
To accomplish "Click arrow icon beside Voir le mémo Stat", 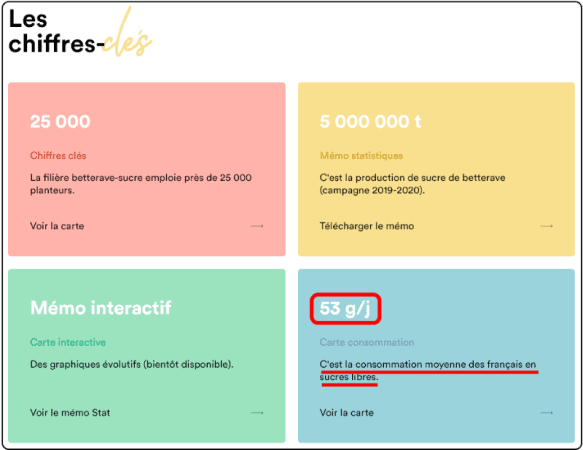I will click(x=257, y=413).
